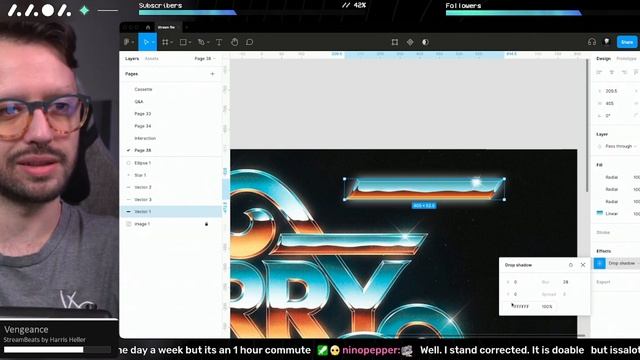
Task: Open the Pass through blend mode dropdown
Action: (621, 146)
